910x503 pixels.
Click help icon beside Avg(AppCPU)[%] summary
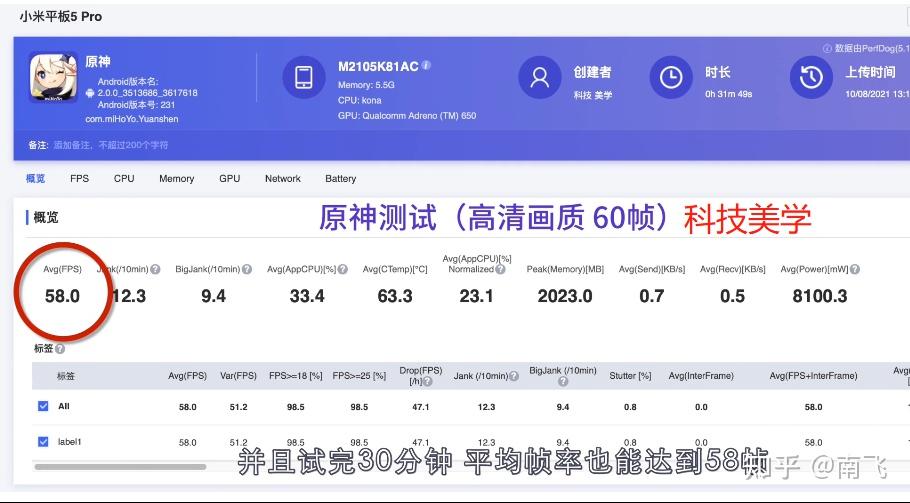342,269
